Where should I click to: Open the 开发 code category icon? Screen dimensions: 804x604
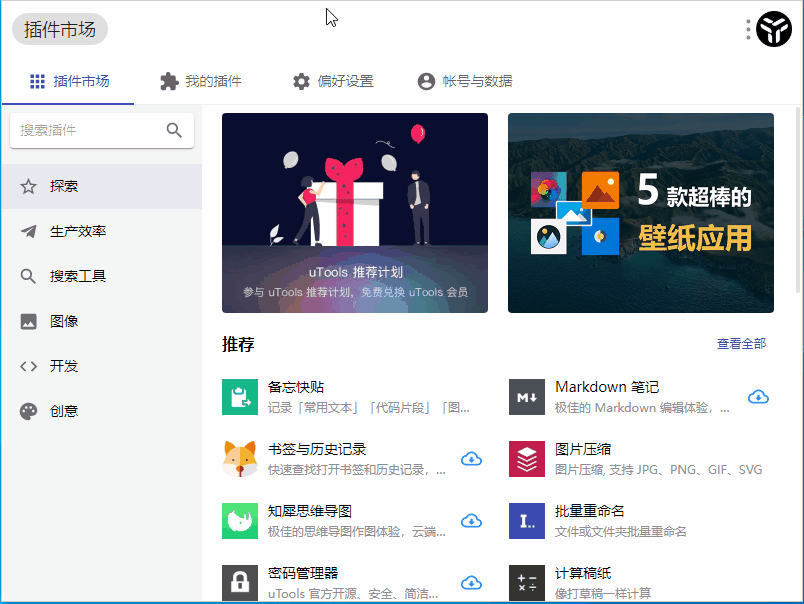tap(25, 366)
